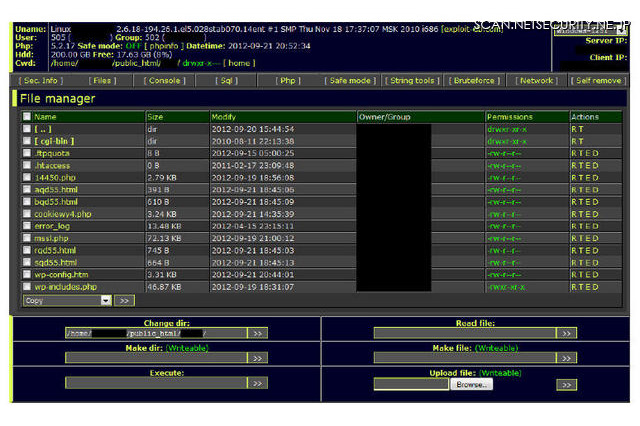Open the Console tab
Image resolution: width=640 pixels, height=426 pixels.
tap(166, 80)
